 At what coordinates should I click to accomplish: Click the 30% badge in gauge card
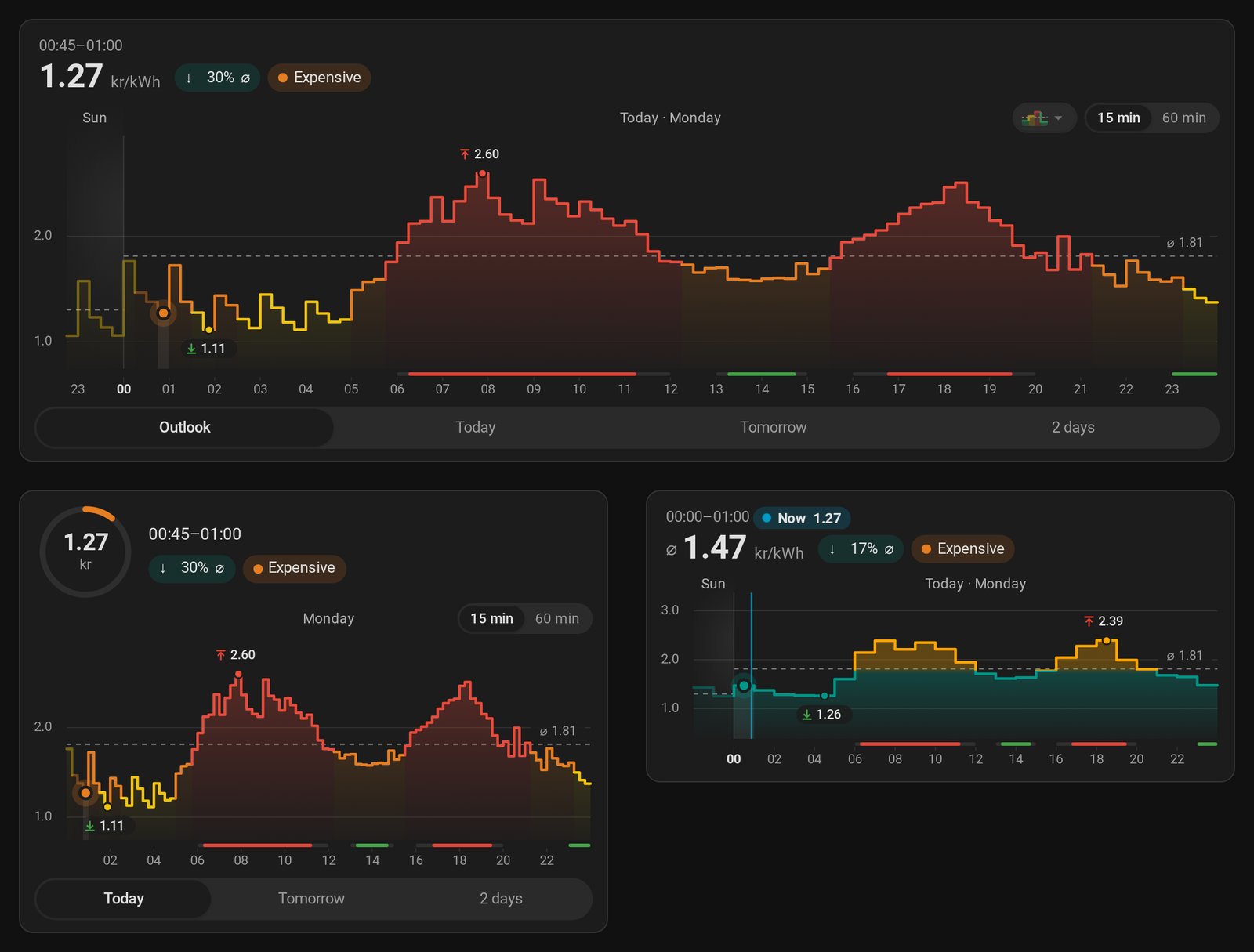191,568
